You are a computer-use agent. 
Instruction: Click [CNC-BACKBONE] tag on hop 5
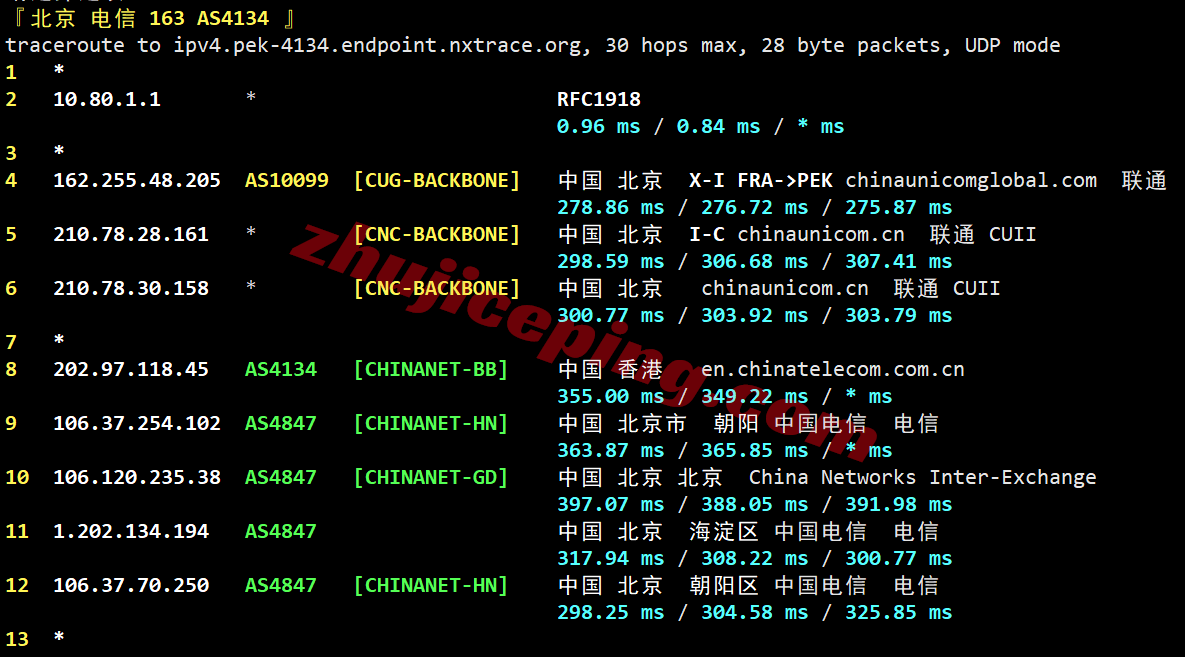tap(437, 235)
